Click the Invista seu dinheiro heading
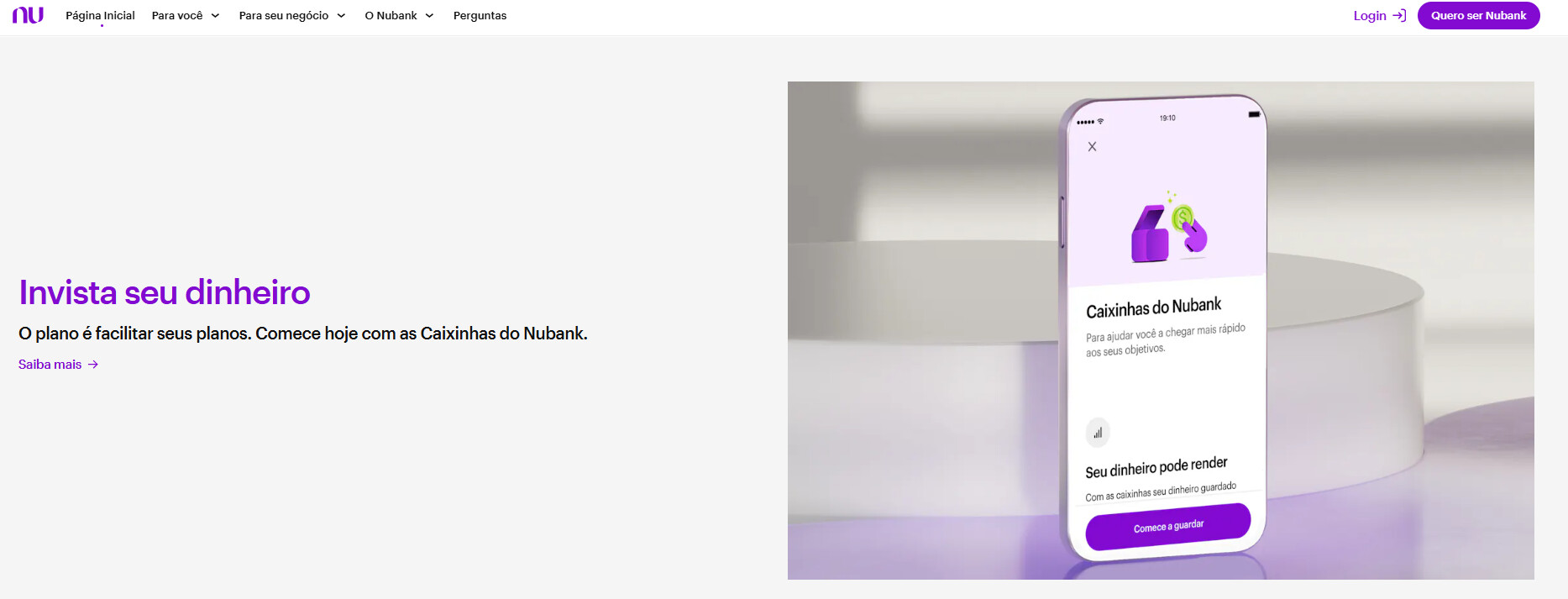The width and height of the screenshot is (1568, 599). [x=165, y=292]
